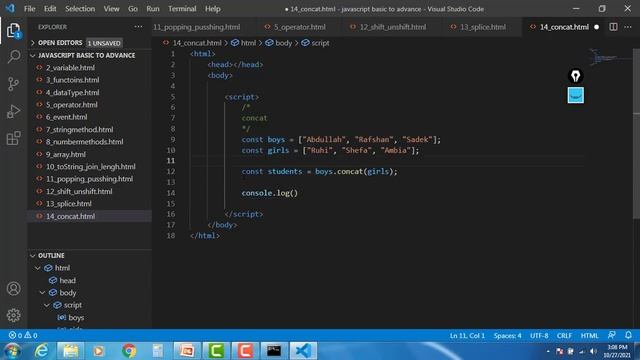Open the Extensions view

coord(13,138)
